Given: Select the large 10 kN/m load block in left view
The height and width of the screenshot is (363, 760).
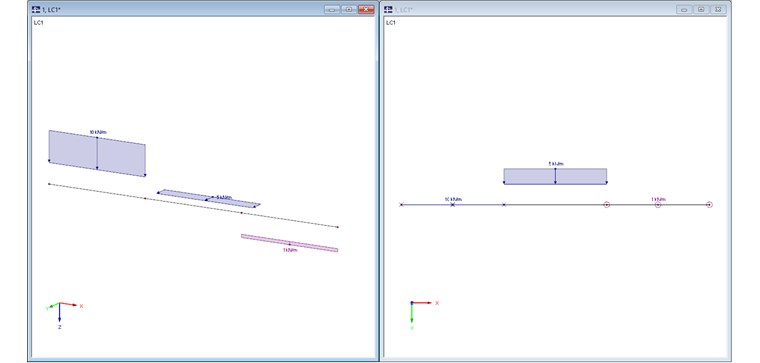Looking at the screenshot, I should coord(97,153).
